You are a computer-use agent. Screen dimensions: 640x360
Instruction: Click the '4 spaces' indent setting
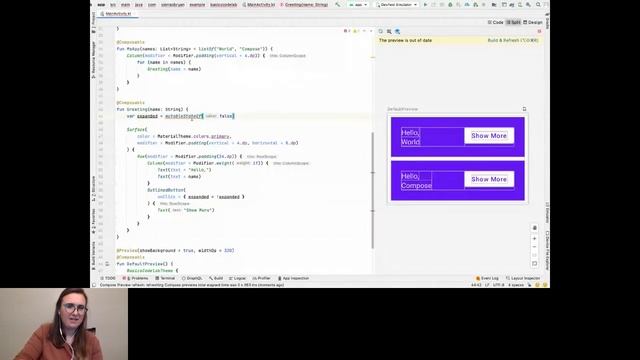pos(516,285)
